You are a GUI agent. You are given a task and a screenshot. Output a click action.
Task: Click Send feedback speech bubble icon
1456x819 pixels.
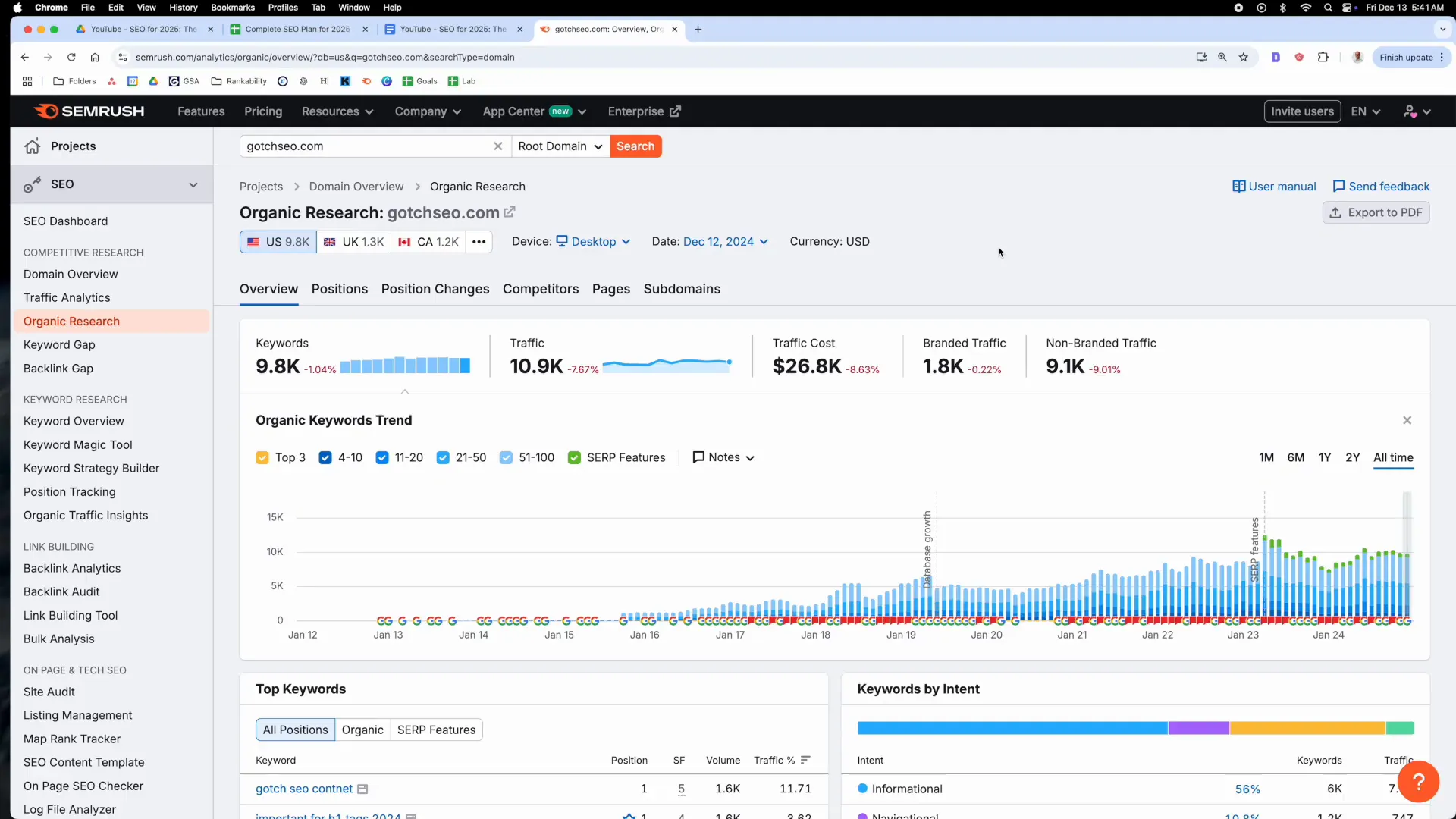(1338, 187)
